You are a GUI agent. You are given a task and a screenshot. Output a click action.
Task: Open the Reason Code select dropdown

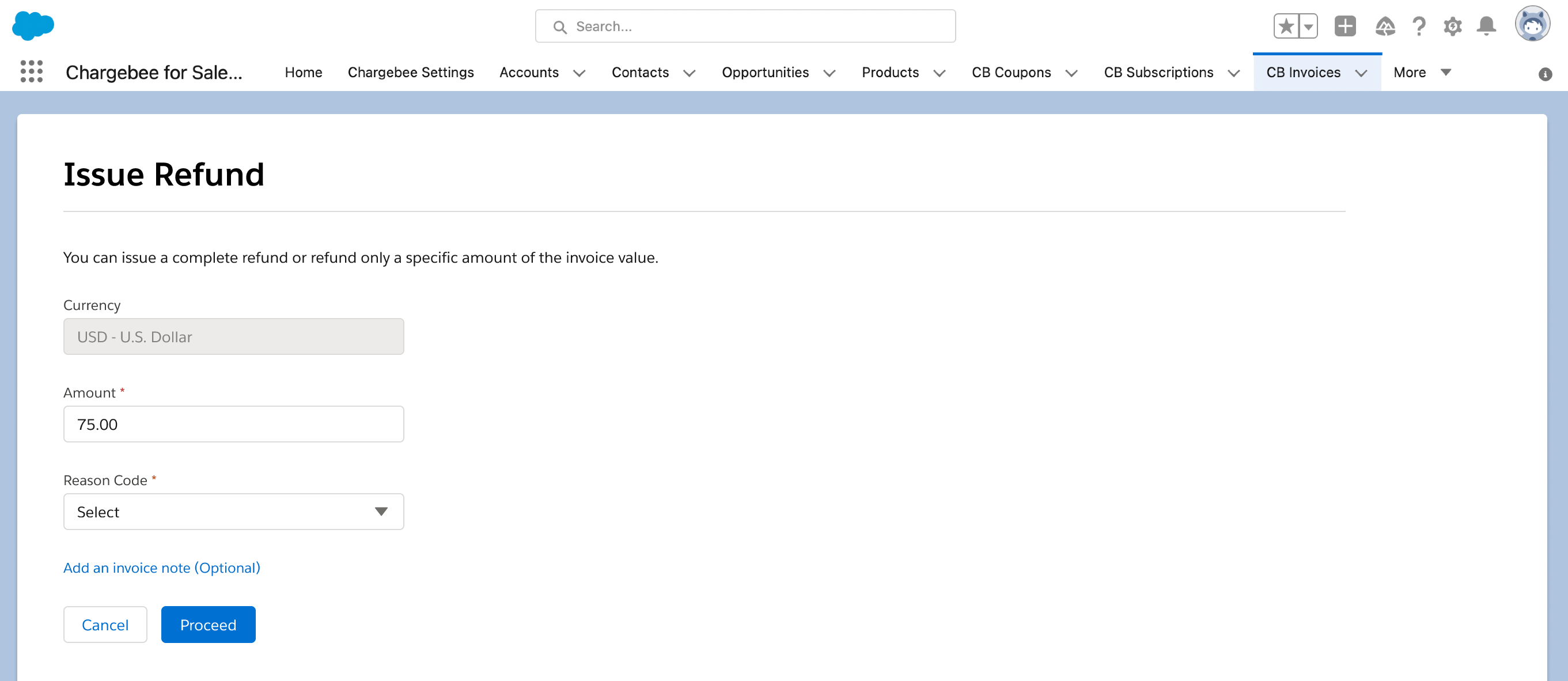(x=233, y=512)
